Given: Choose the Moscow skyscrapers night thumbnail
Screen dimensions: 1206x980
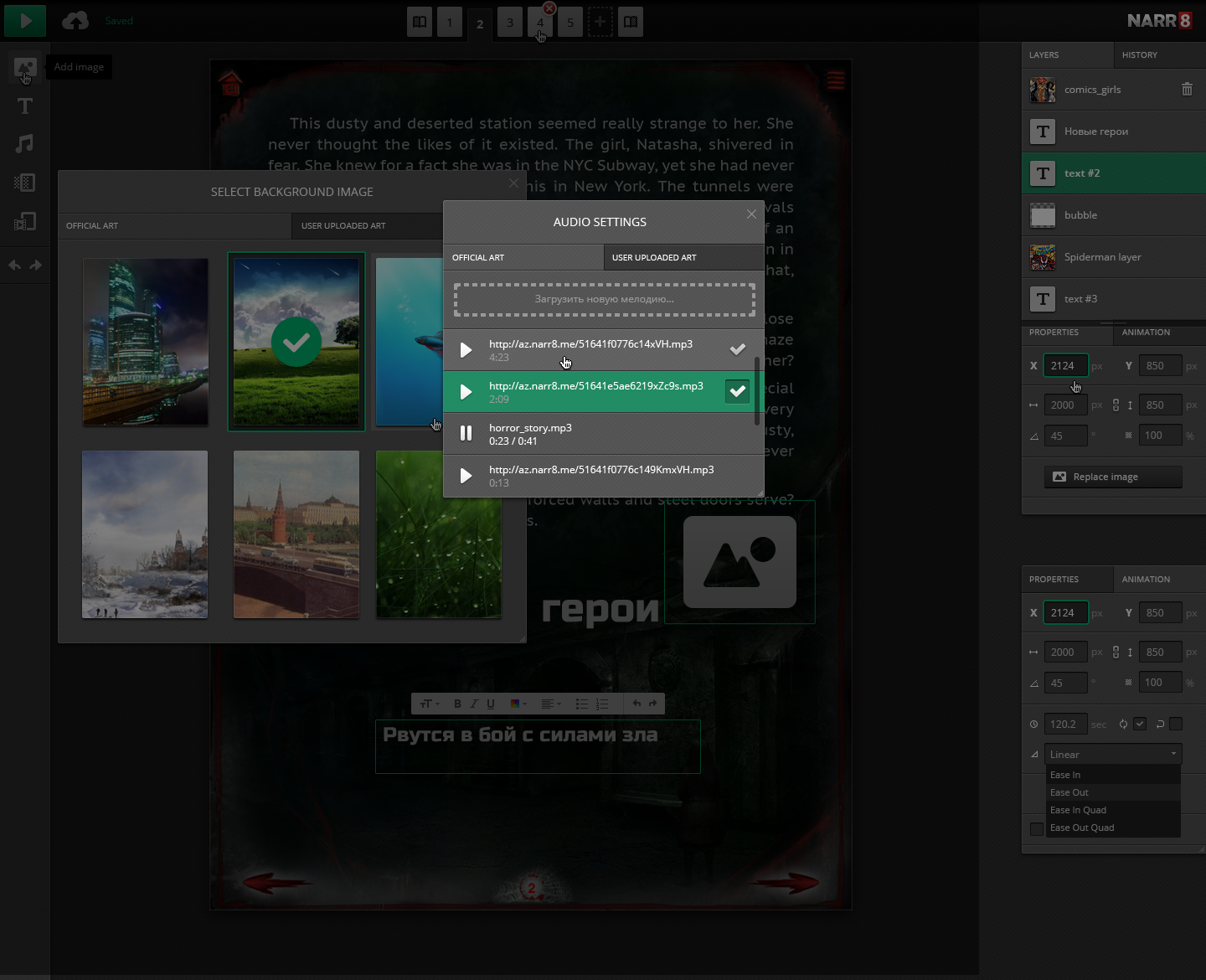Looking at the screenshot, I should pos(146,342).
